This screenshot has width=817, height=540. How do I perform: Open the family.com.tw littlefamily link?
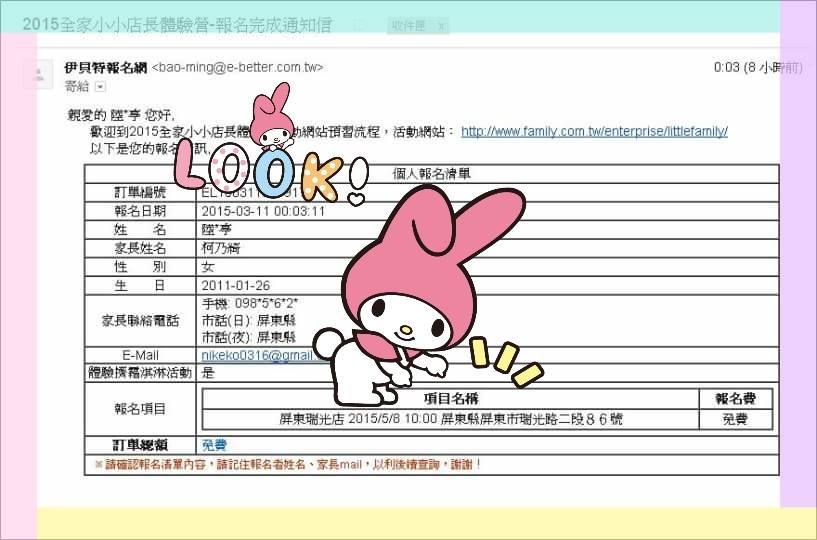(x=594, y=131)
